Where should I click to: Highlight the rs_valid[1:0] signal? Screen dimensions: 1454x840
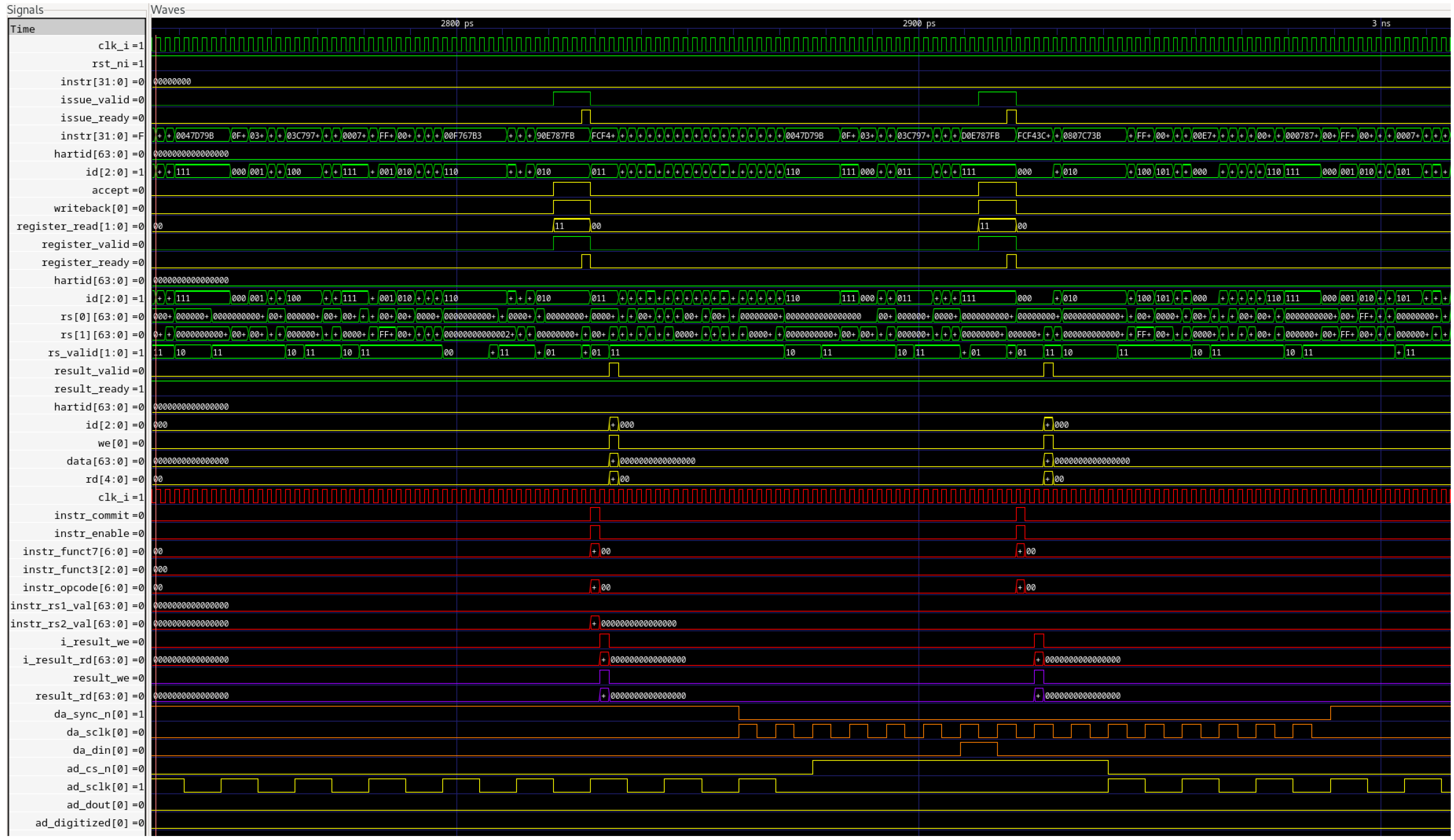pyautogui.click(x=90, y=353)
